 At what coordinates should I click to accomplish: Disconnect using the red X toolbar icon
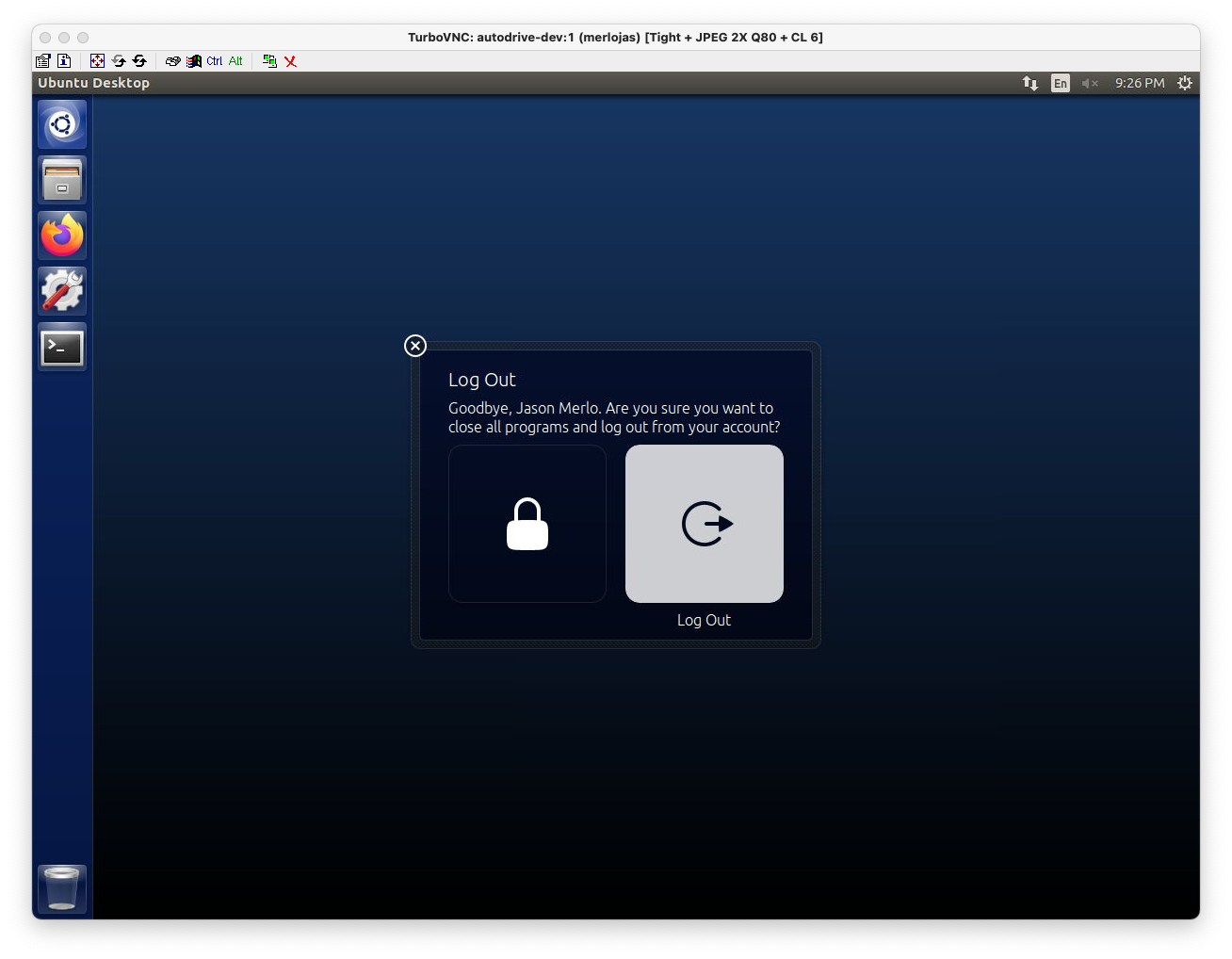[x=290, y=61]
